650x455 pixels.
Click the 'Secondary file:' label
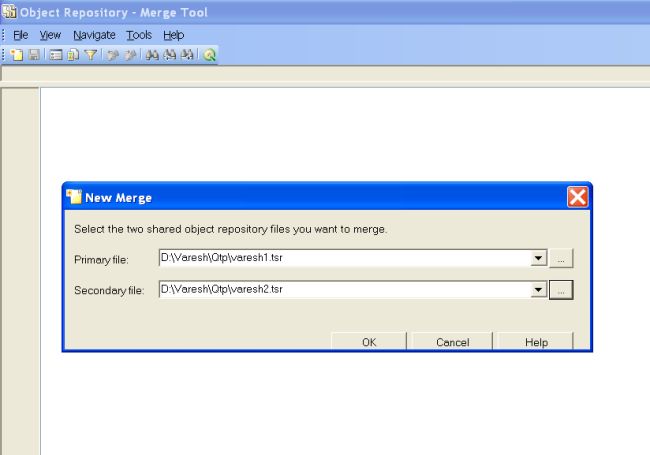[109, 290]
